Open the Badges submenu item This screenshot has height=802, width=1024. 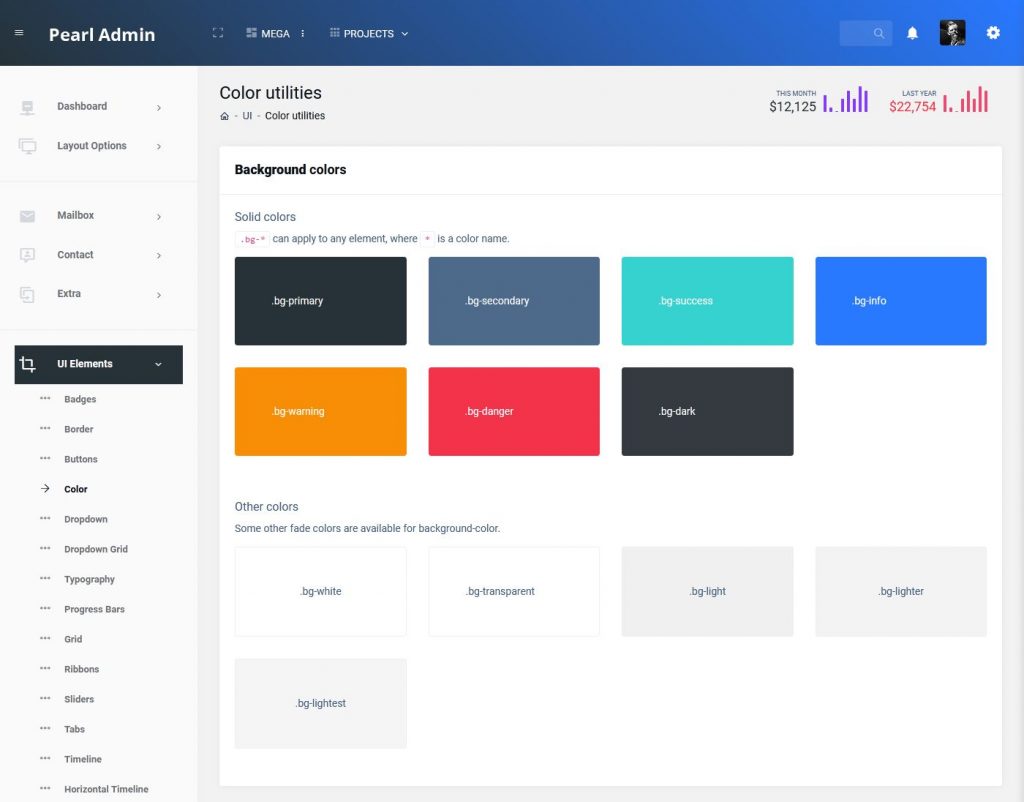80,399
